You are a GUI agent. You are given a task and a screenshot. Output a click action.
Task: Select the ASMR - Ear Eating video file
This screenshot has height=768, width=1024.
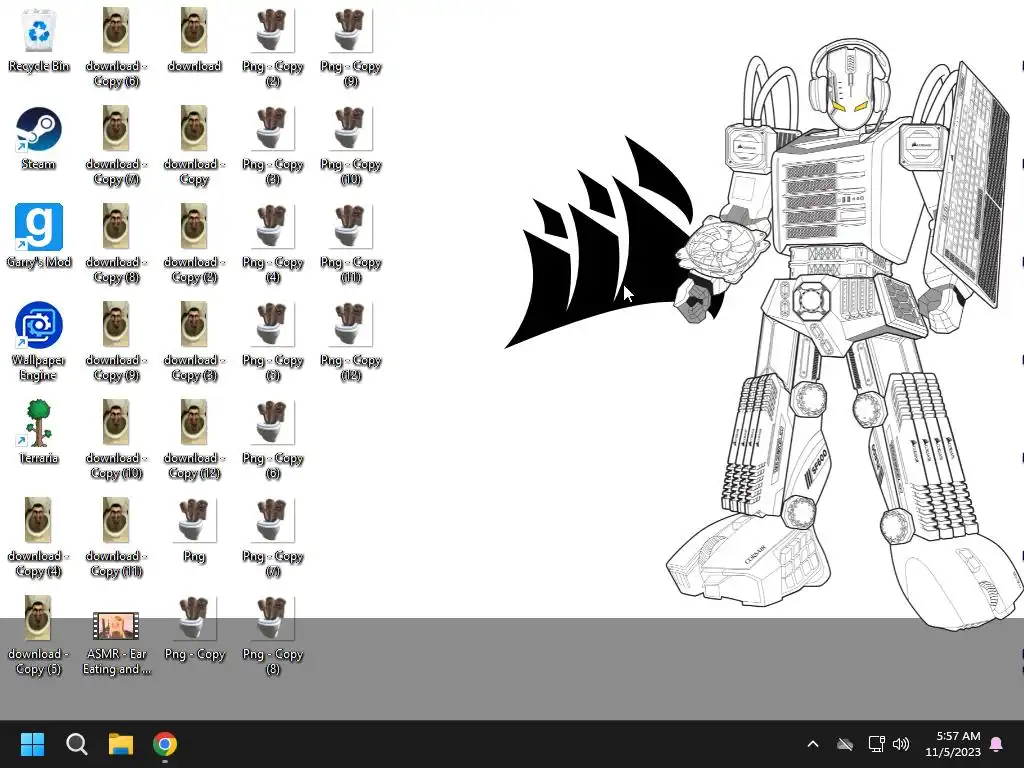116,643
